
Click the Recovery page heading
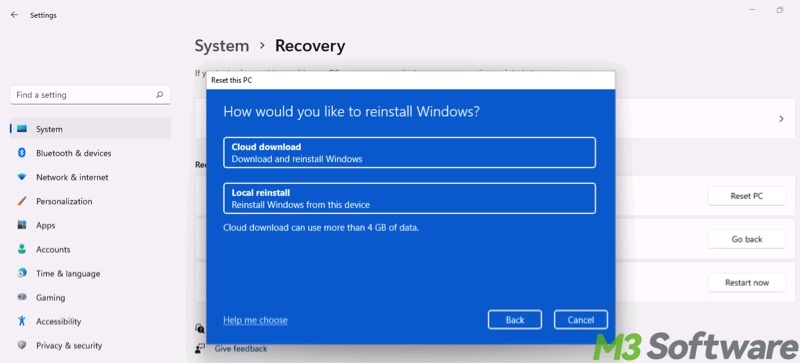point(310,46)
